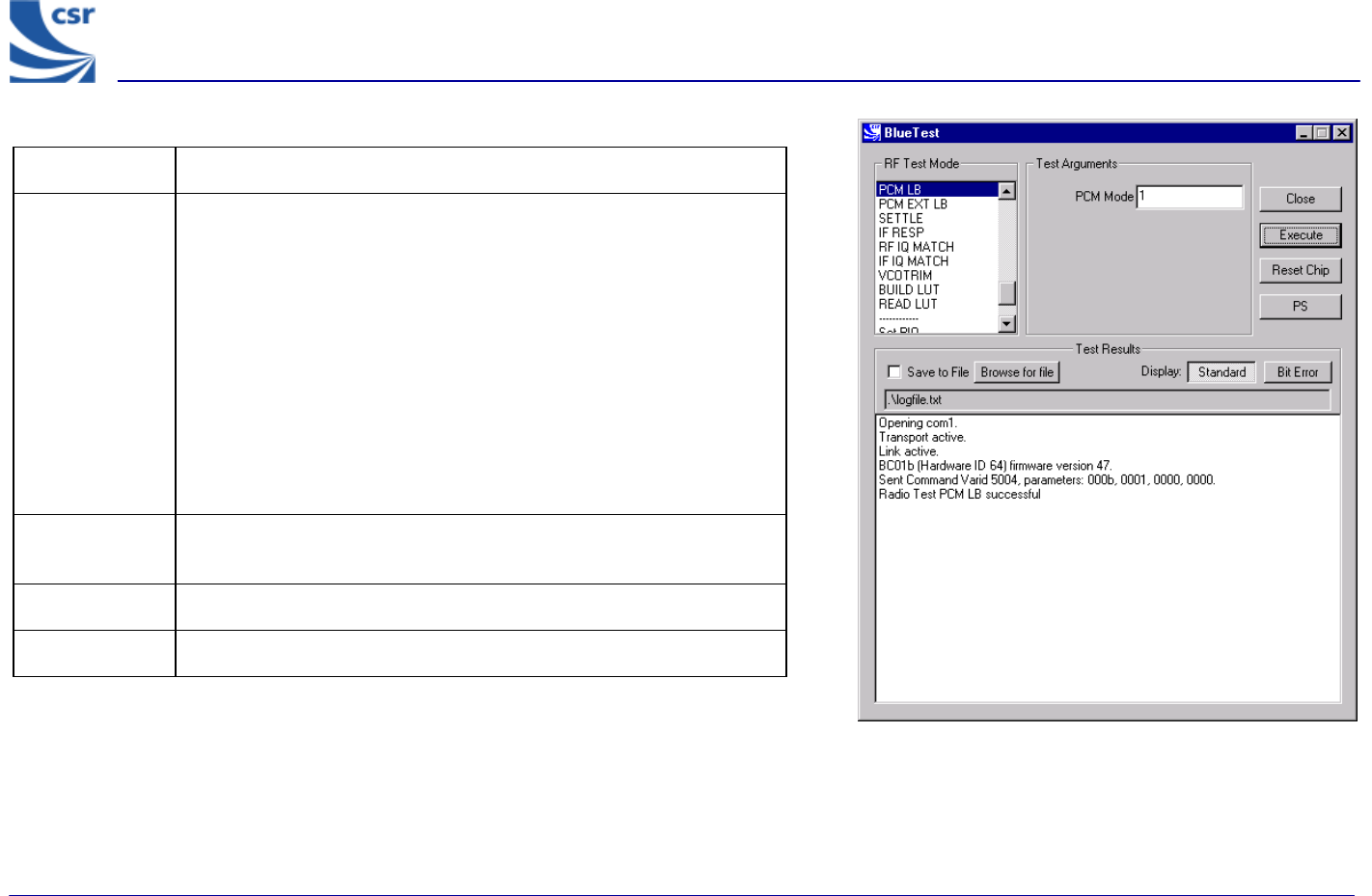Click 'Opening com1.' log line
Viewport: 1372px width, 896px height.
tap(918, 422)
